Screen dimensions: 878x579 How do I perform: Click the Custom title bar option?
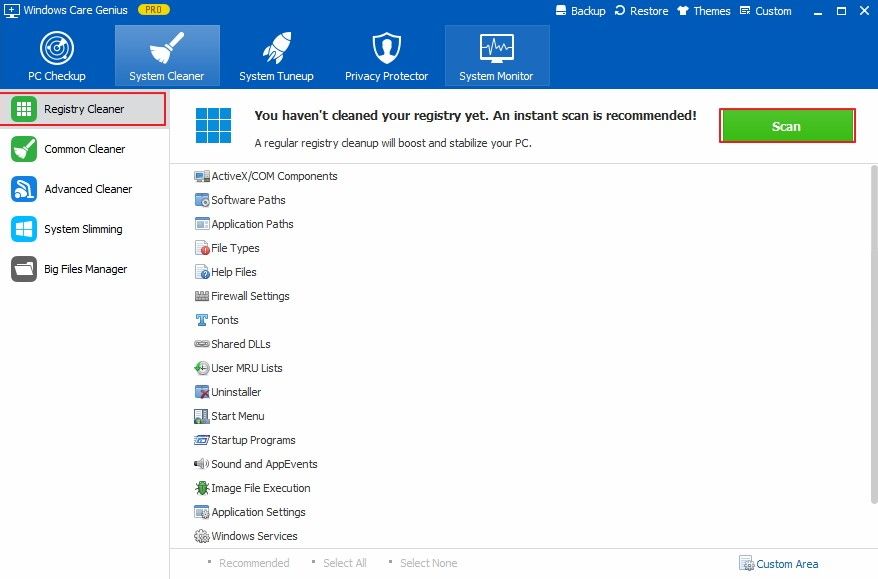765,11
